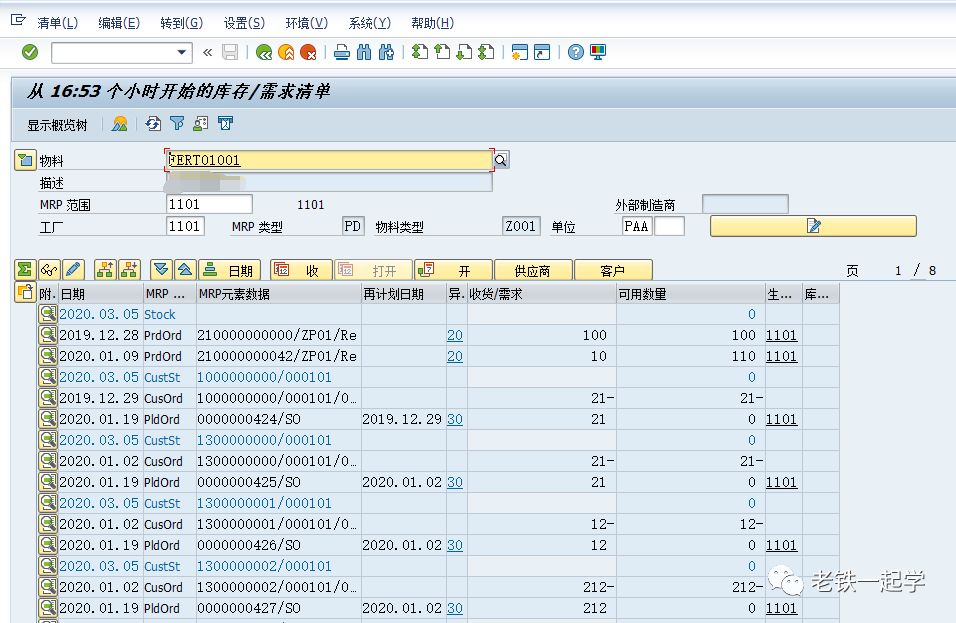The width and height of the screenshot is (956, 623).
Task: Click the Find Next binoculars-plus icon
Action: 386,52
